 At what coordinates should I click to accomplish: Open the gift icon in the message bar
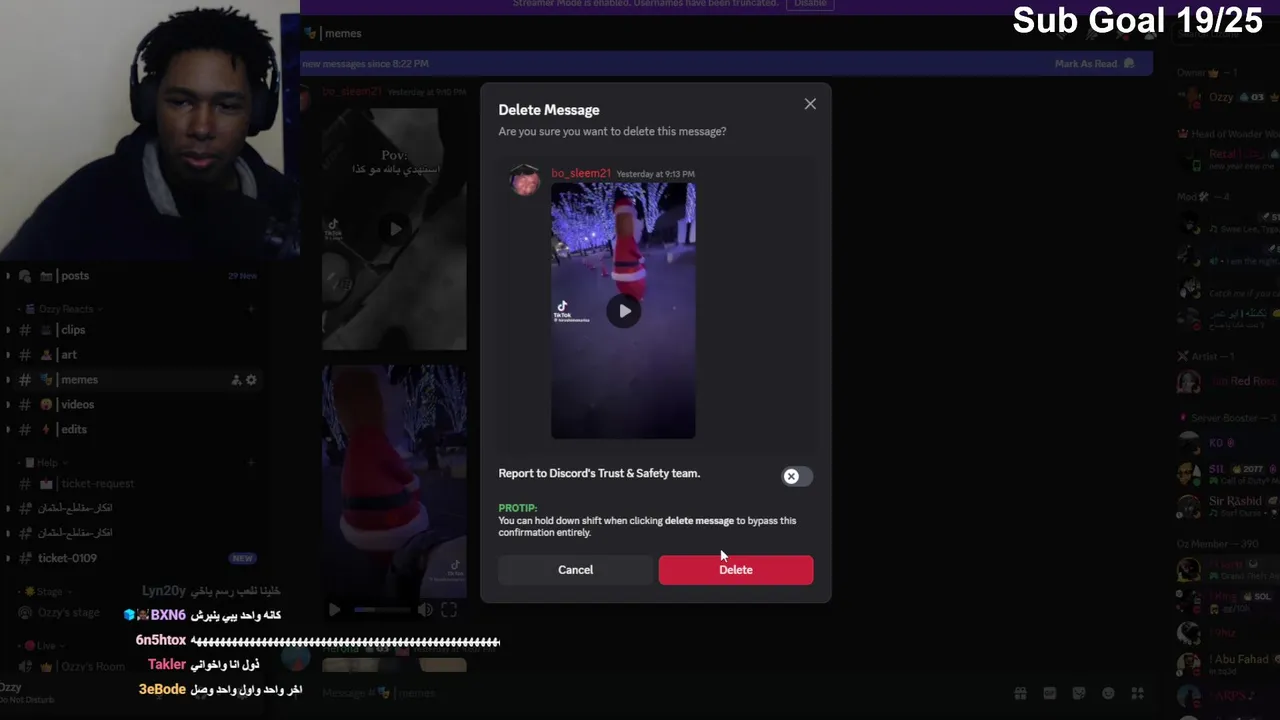1020,693
